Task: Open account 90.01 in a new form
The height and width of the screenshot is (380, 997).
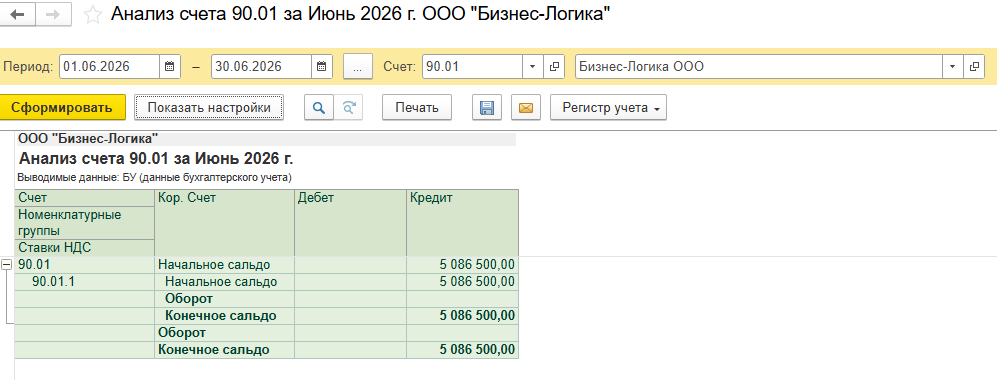Action: 554,66
